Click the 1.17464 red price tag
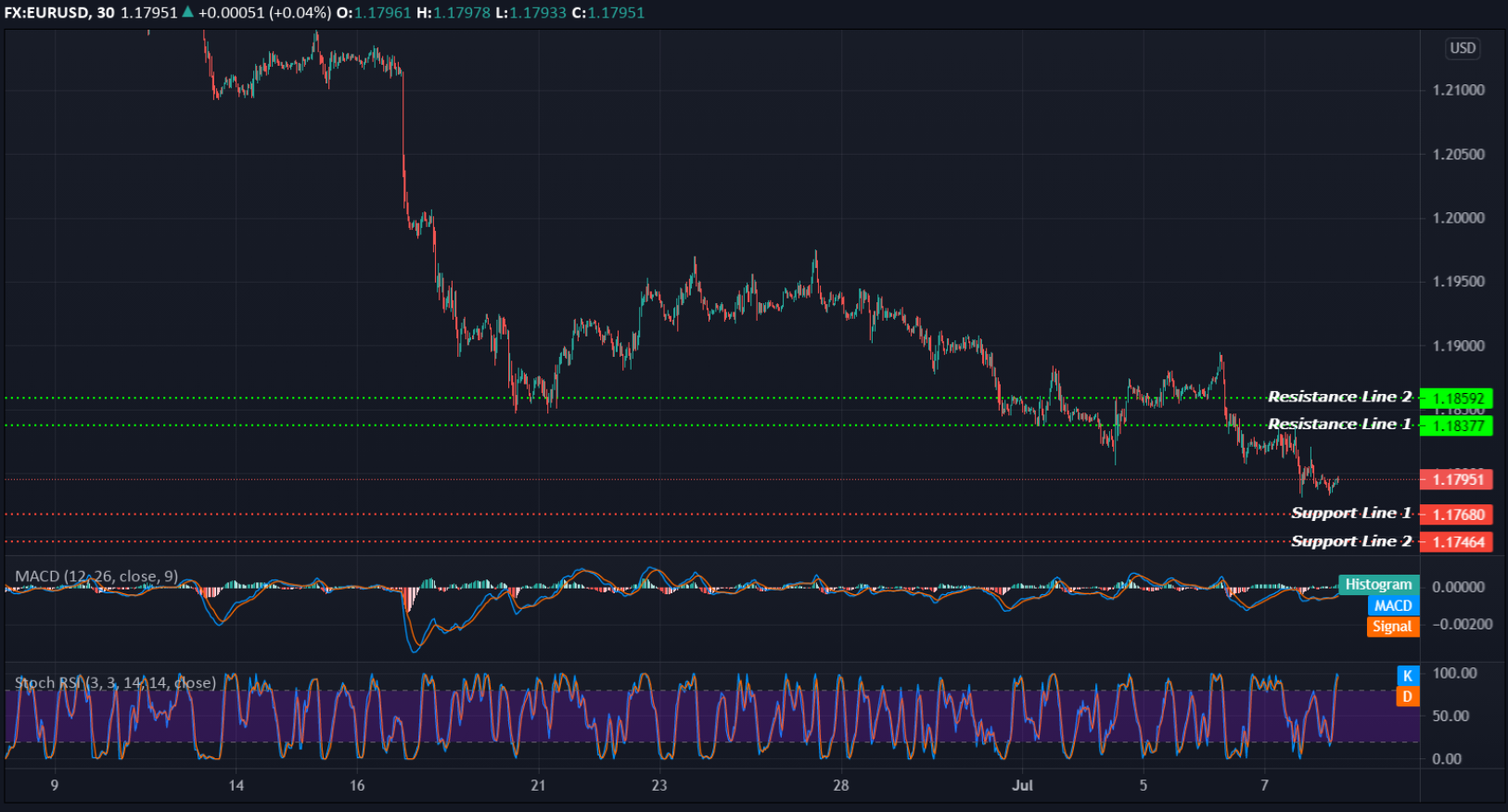Image resolution: width=1508 pixels, height=812 pixels. 1457,542
